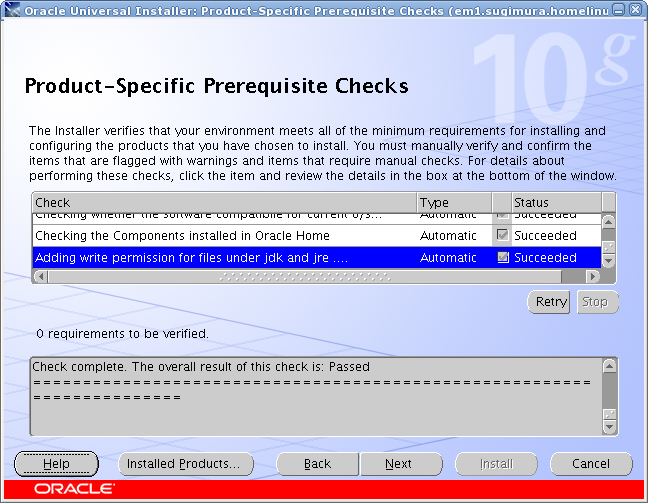
Task: Click the check list horizontal scrollbar thumb
Action: pyautogui.click(x=305, y=276)
